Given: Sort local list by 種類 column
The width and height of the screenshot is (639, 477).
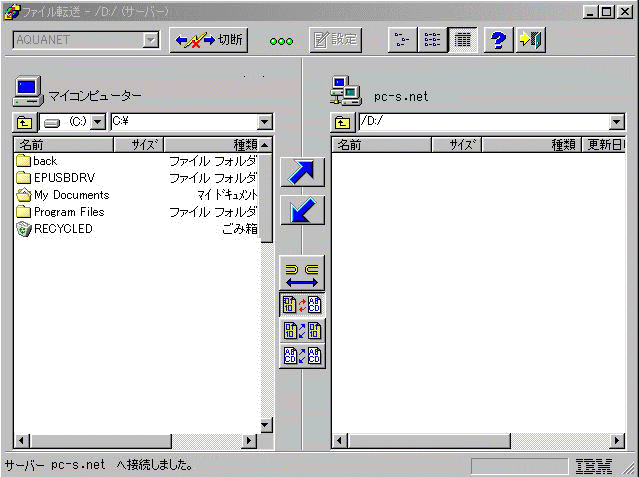Looking at the screenshot, I should click(212, 145).
